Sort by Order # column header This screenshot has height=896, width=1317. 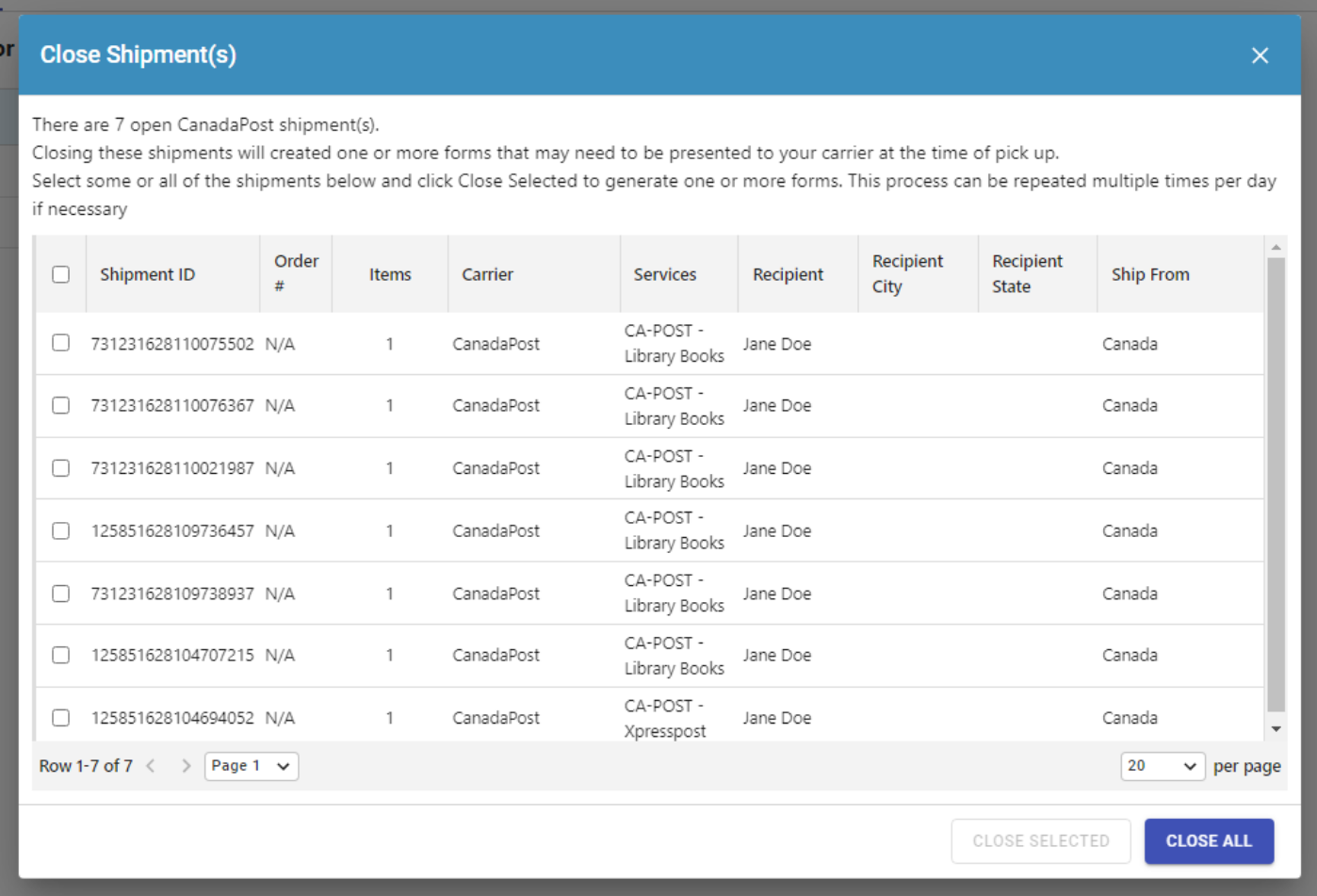tap(296, 273)
